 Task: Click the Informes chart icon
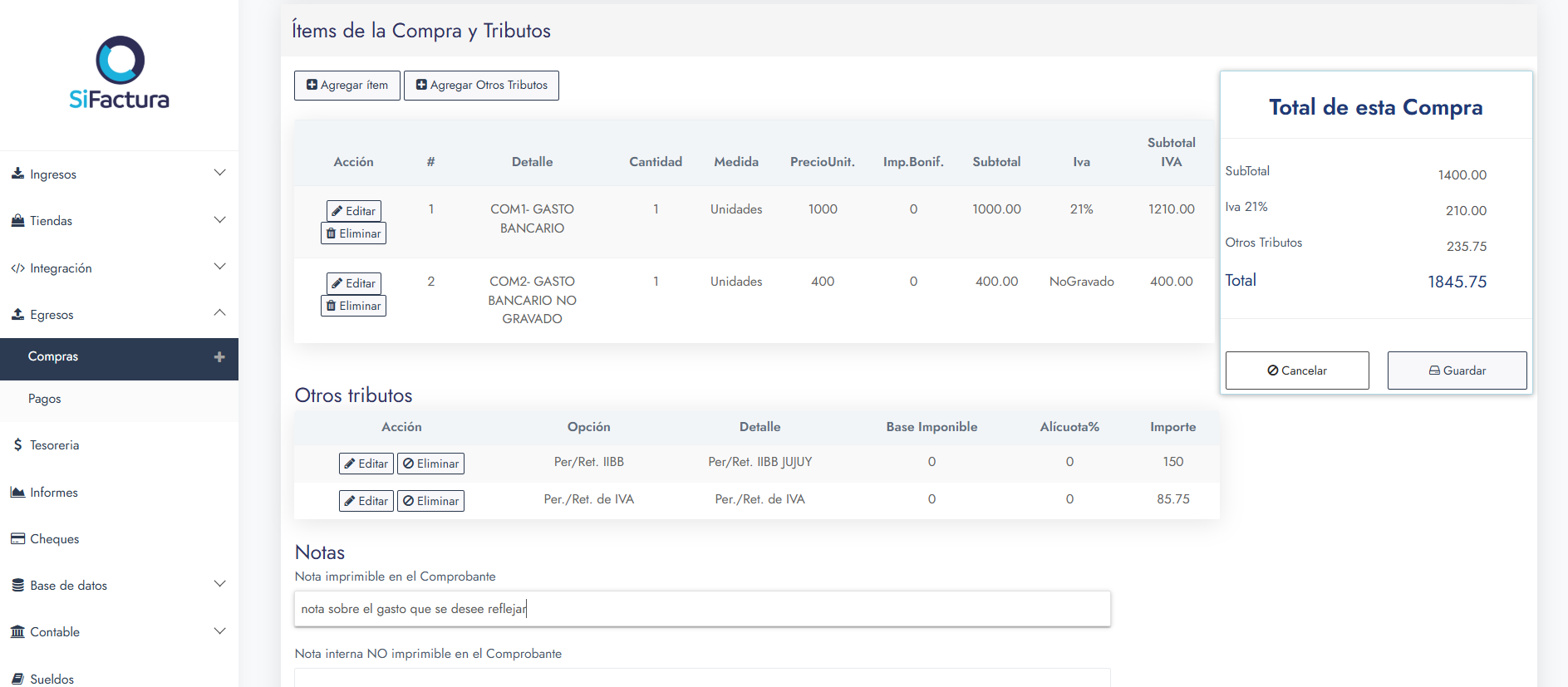tap(17, 493)
